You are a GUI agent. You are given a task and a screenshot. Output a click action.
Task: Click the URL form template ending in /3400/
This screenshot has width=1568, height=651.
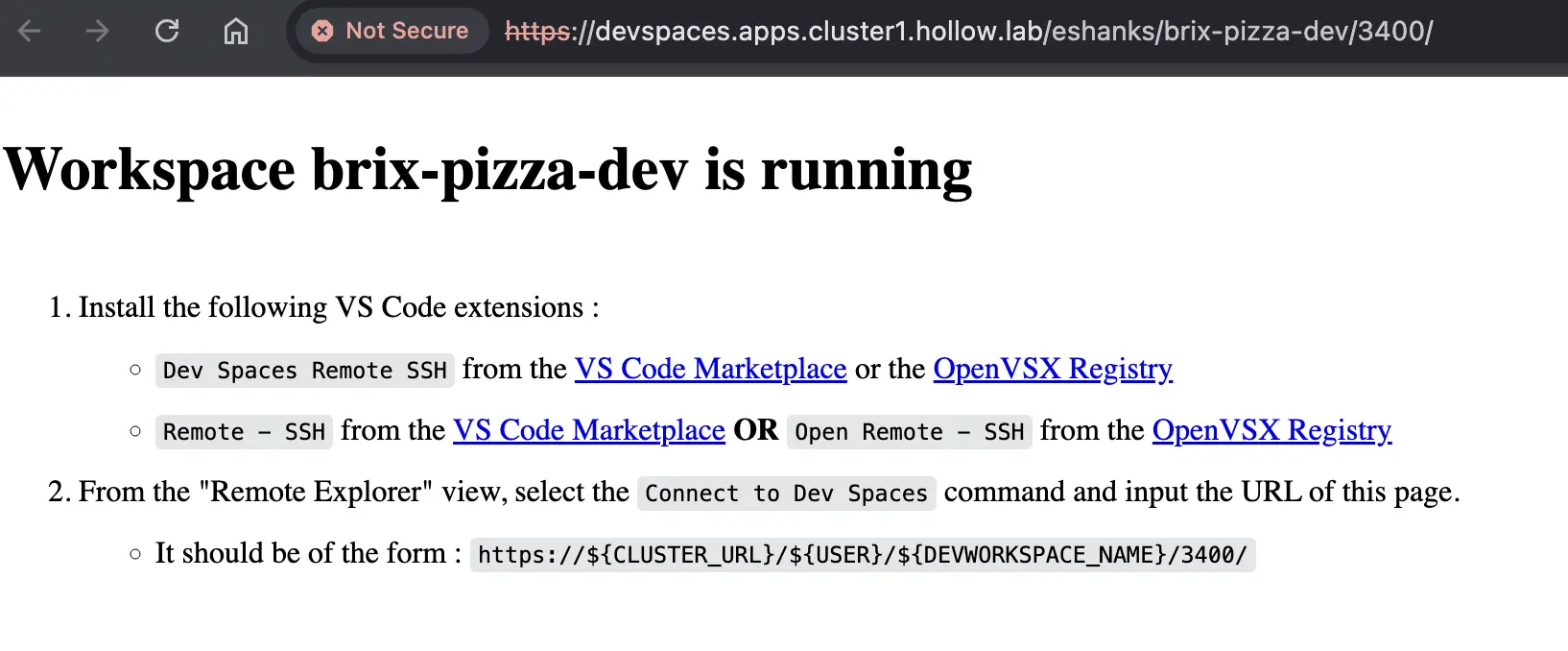(x=863, y=555)
